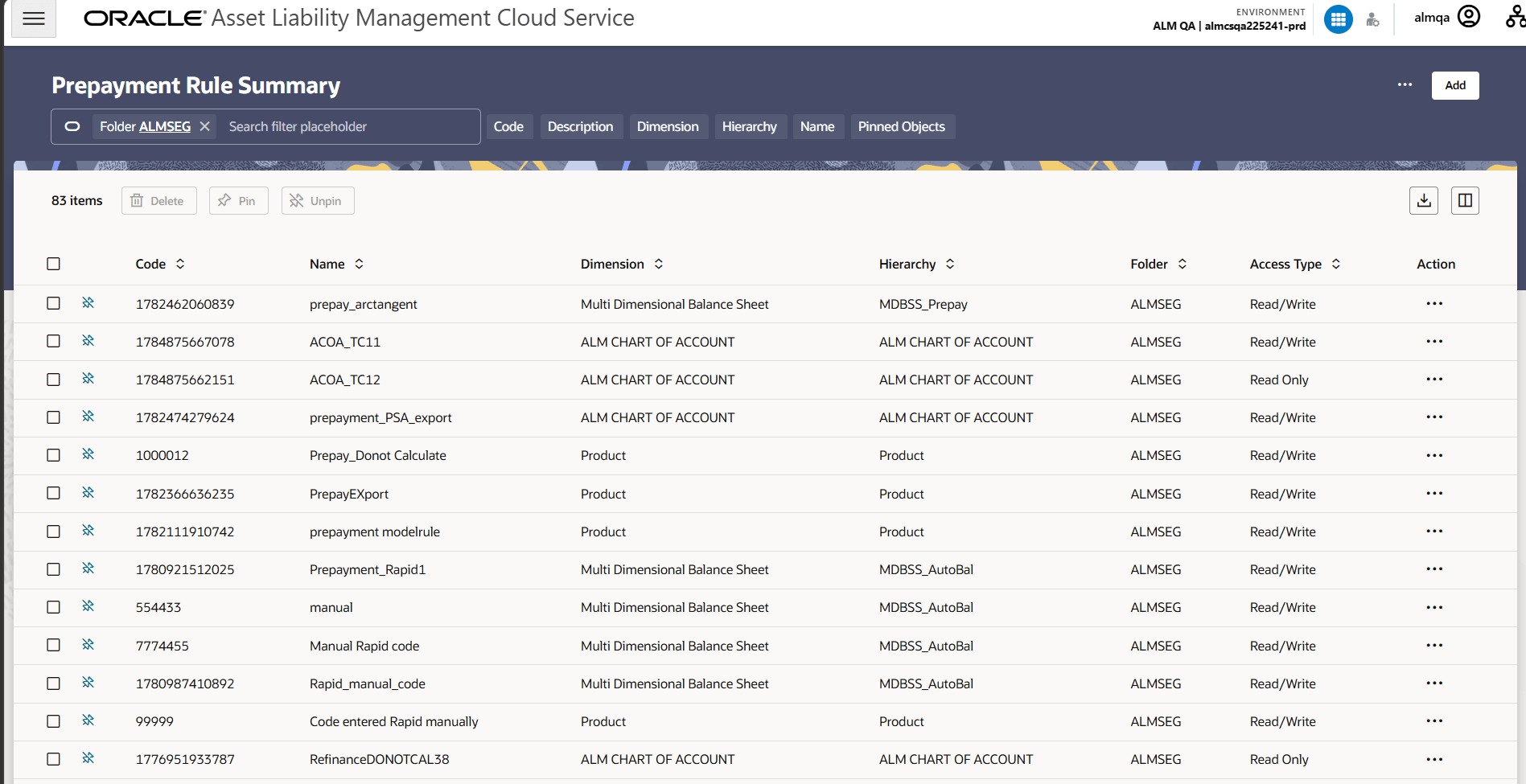Select checkbox for PrepayEXport row
The height and width of the screenshot is (784, 1526).
click(x=54, y=494)
